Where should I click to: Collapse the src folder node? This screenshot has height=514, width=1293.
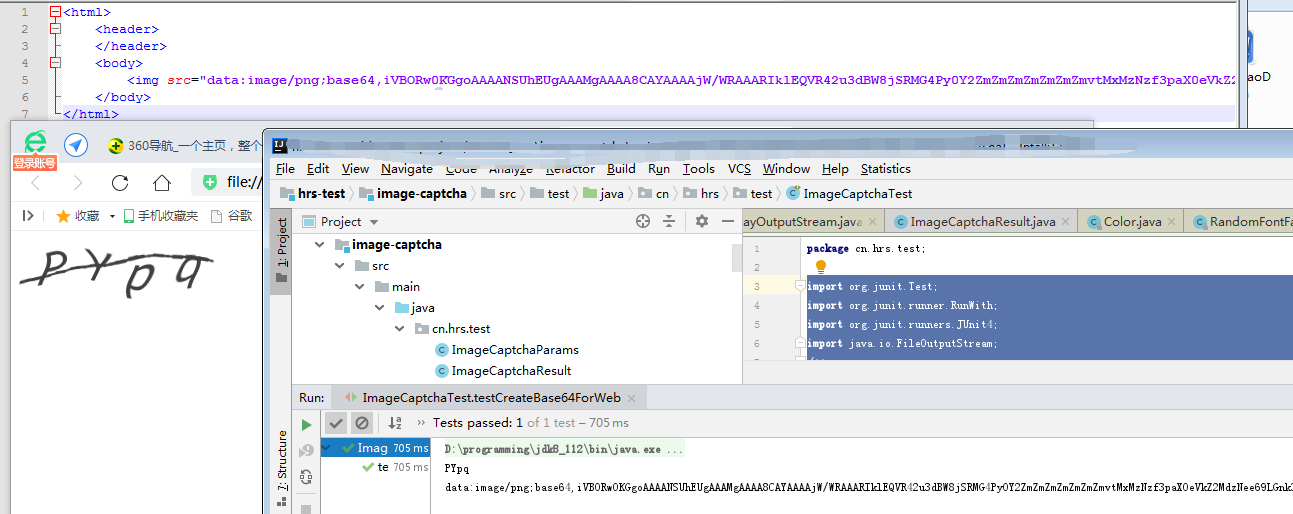coord(340,266)
